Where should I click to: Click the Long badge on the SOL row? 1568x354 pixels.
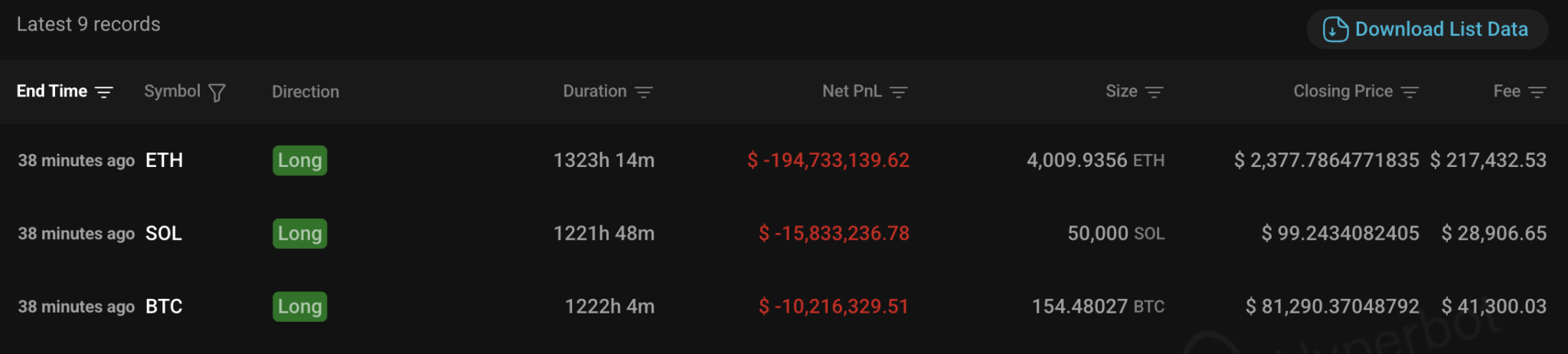pos(300,233)
